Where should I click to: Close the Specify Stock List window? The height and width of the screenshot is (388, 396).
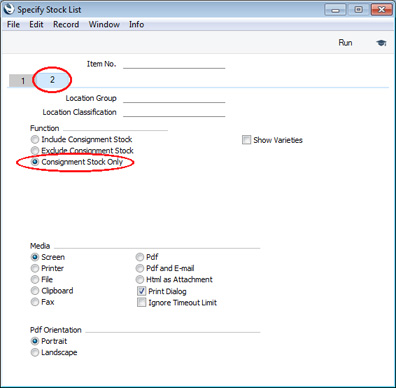pos(382,10)
